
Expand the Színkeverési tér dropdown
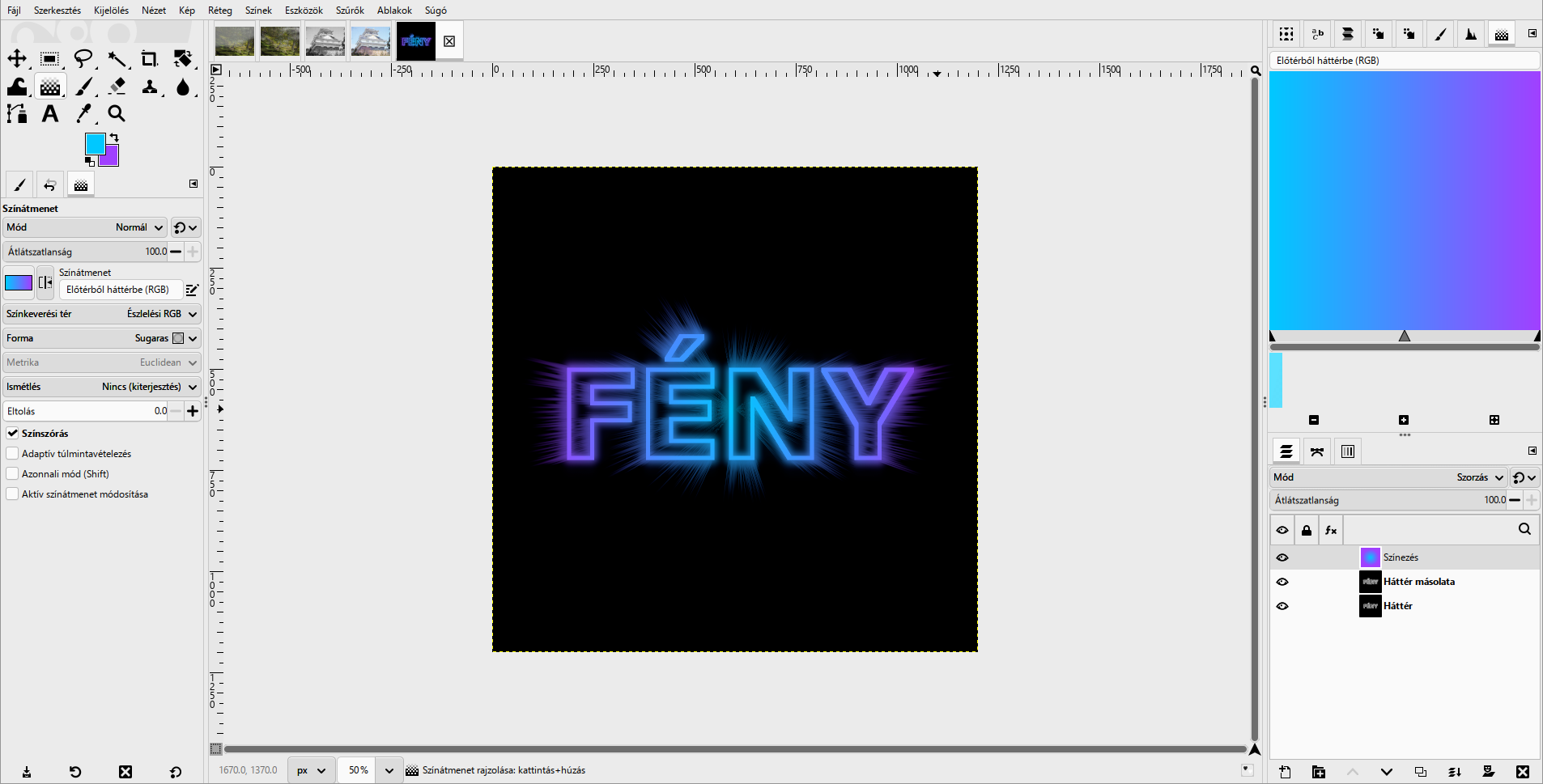(102, 314)
